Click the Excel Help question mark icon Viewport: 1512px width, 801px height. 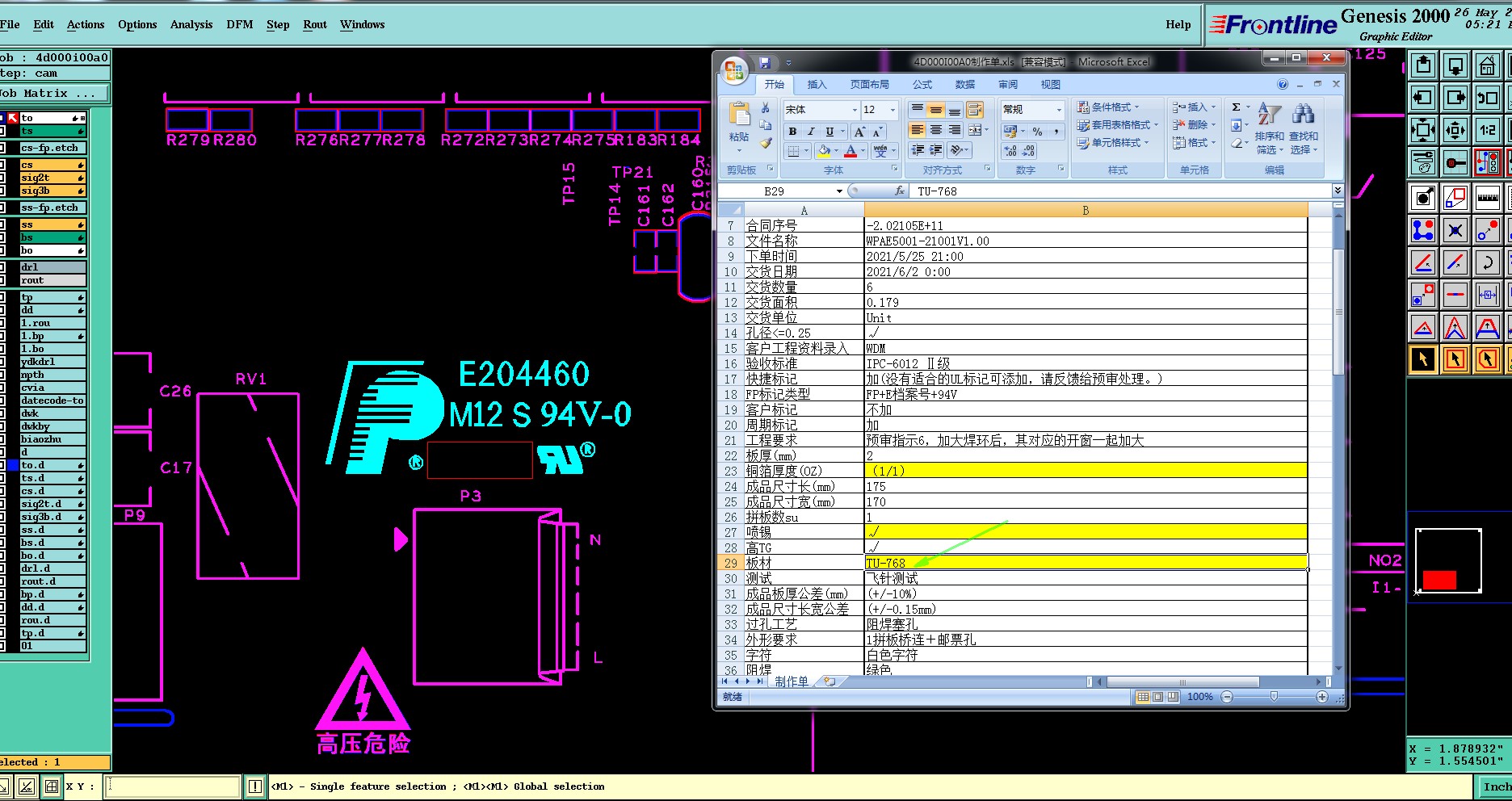click(x=1283, y=84)
